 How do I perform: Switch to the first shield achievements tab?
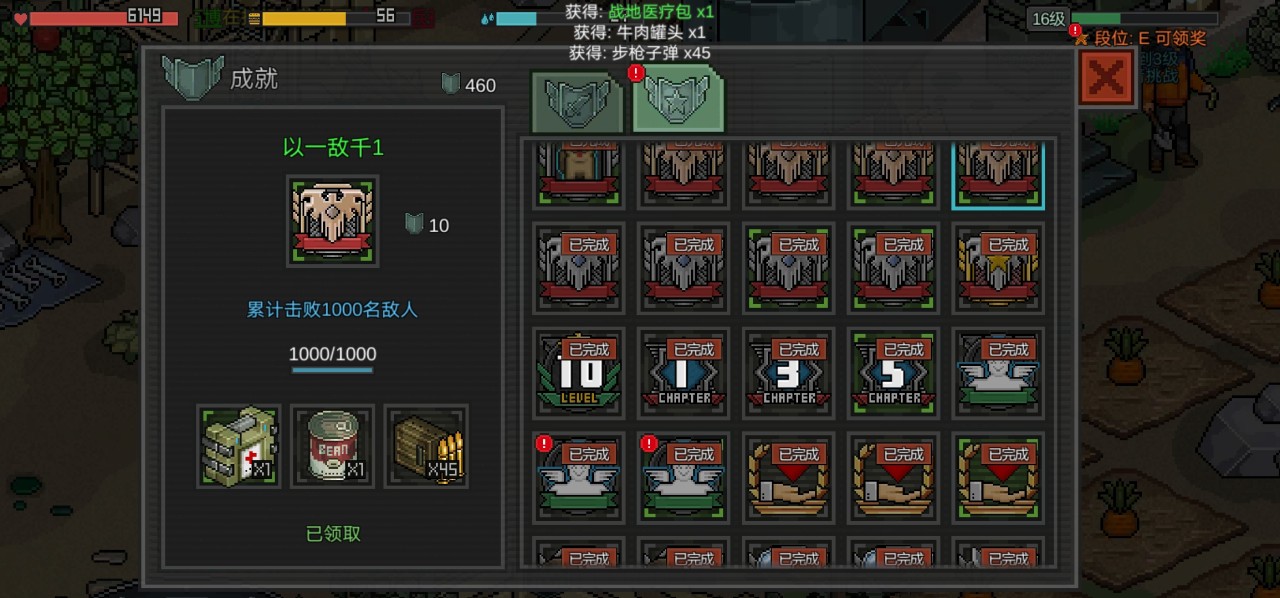pos(576,102)
